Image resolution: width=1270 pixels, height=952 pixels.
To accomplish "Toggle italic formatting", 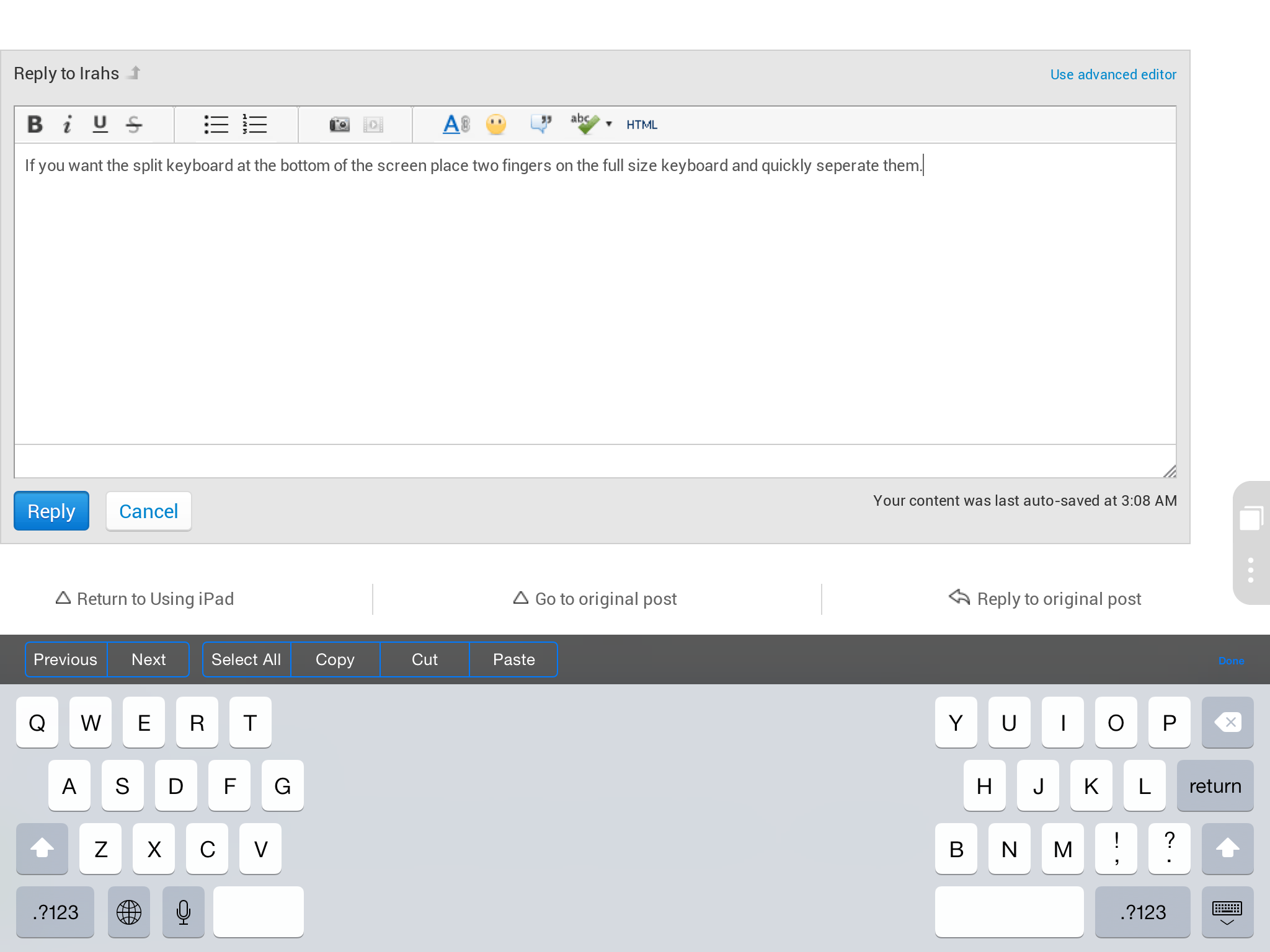I will click(68, 125).
